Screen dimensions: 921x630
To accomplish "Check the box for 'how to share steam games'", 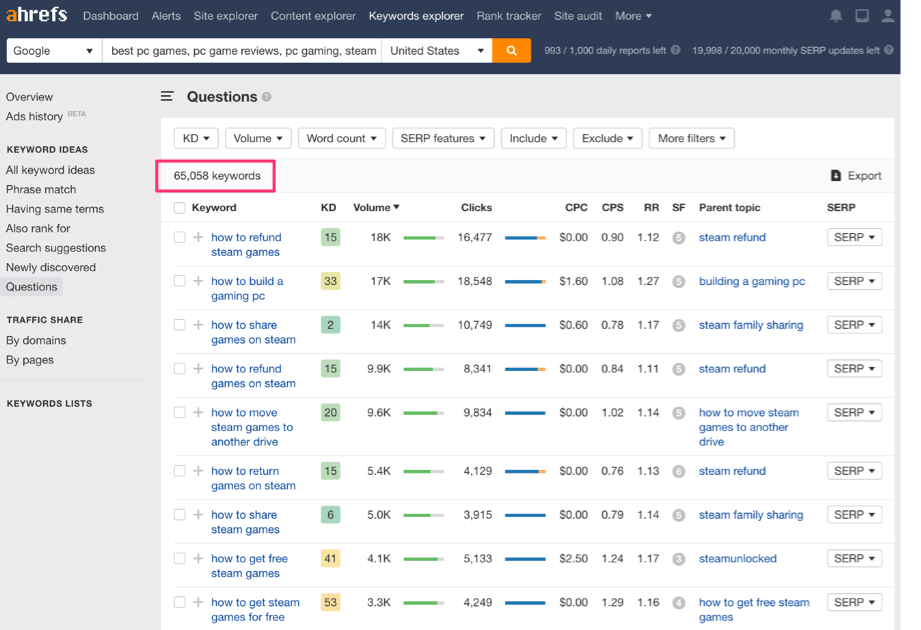I will [180, 515].
